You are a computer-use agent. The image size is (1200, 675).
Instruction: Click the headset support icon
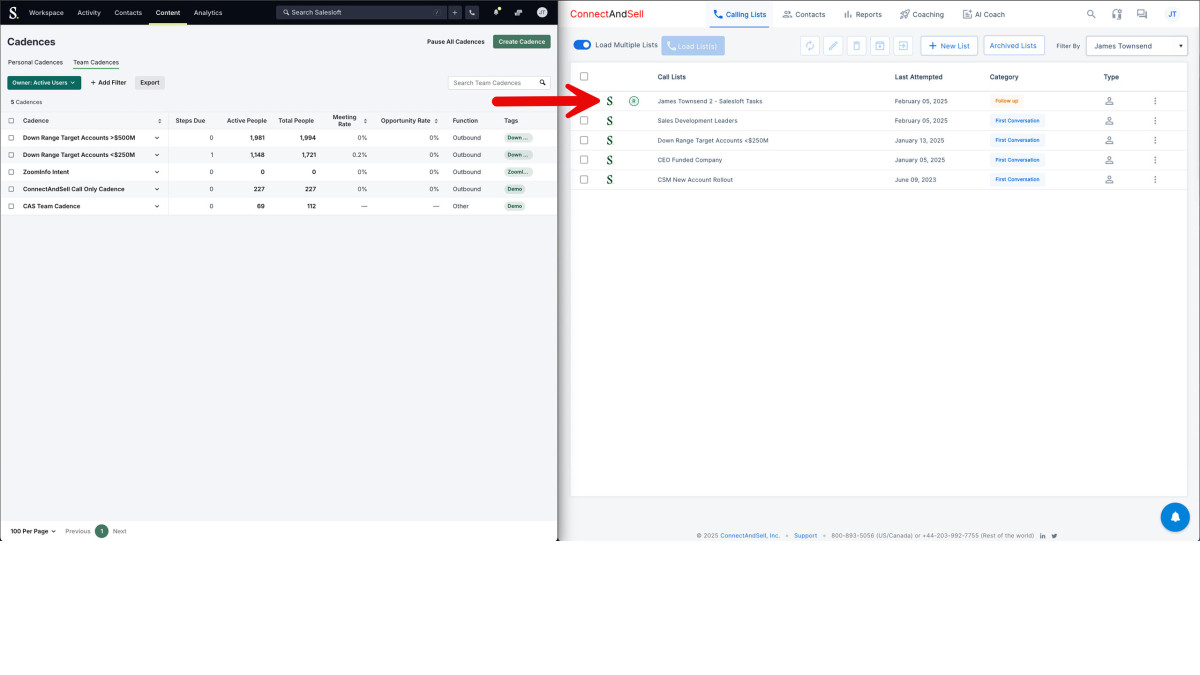coord(1117,14)
